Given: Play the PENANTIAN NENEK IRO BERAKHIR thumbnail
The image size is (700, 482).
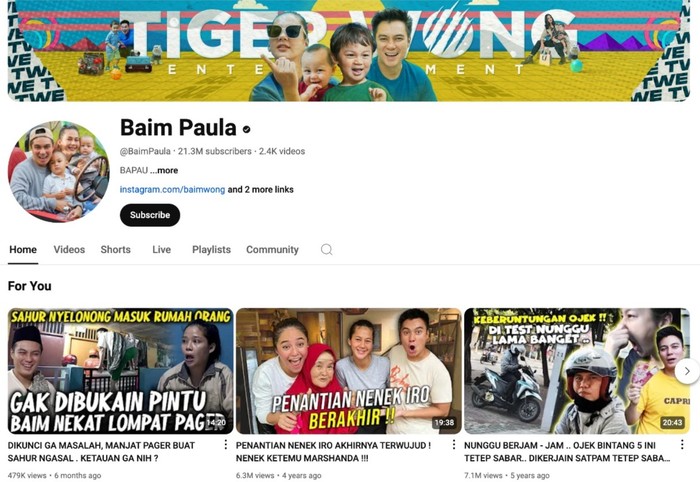Looking at the screenshot, I should coord(349,371).
